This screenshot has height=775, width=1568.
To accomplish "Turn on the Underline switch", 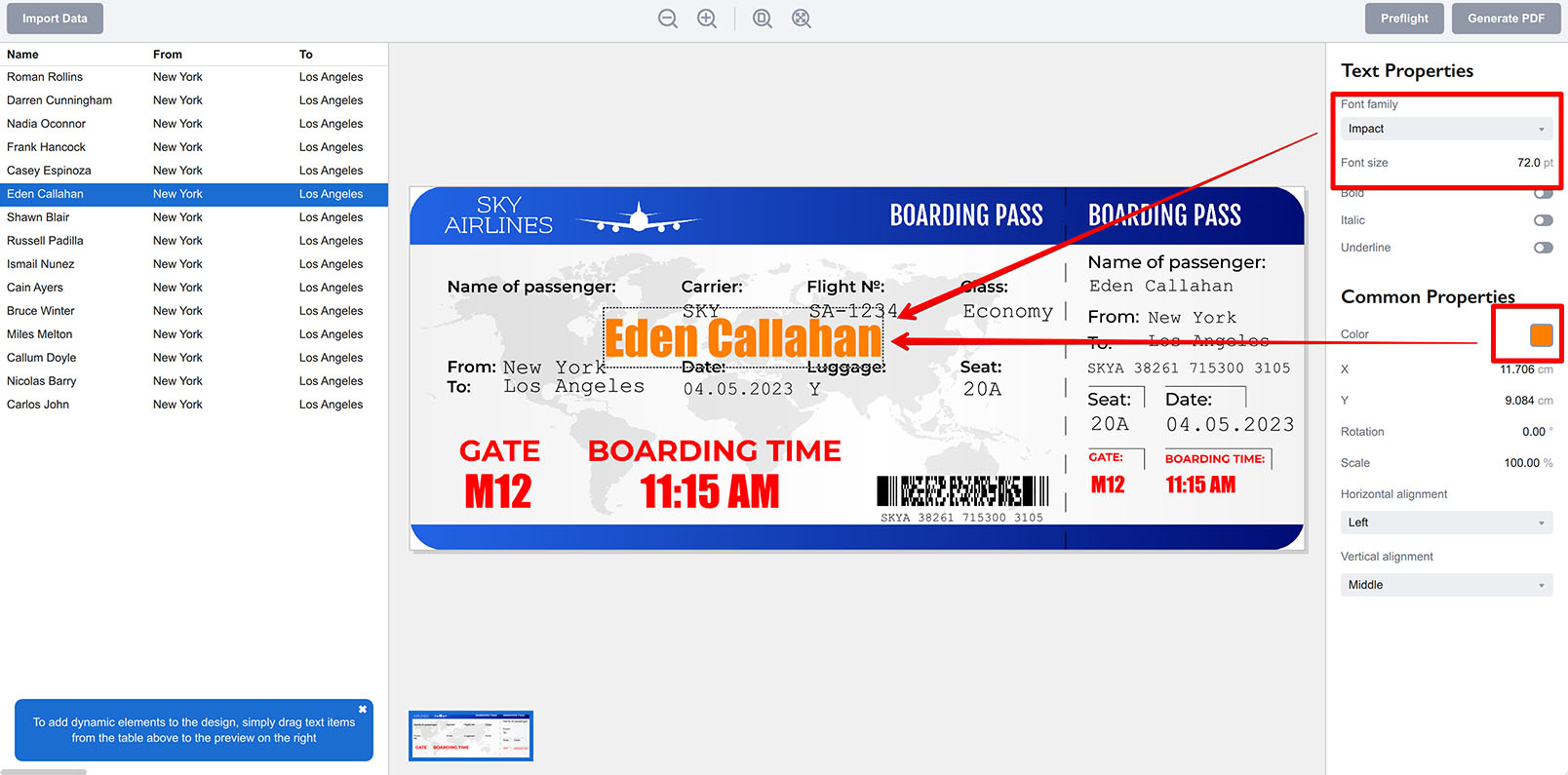I will 1543,248.
